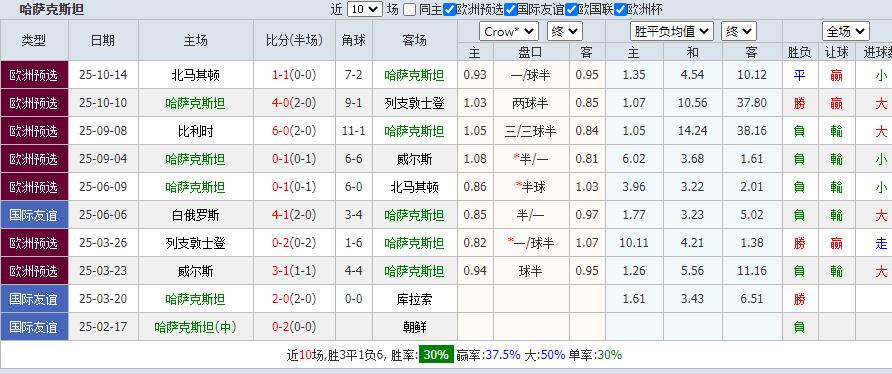
Task: Click the 0-2(0-2) score
Action: tap(294, 244)
